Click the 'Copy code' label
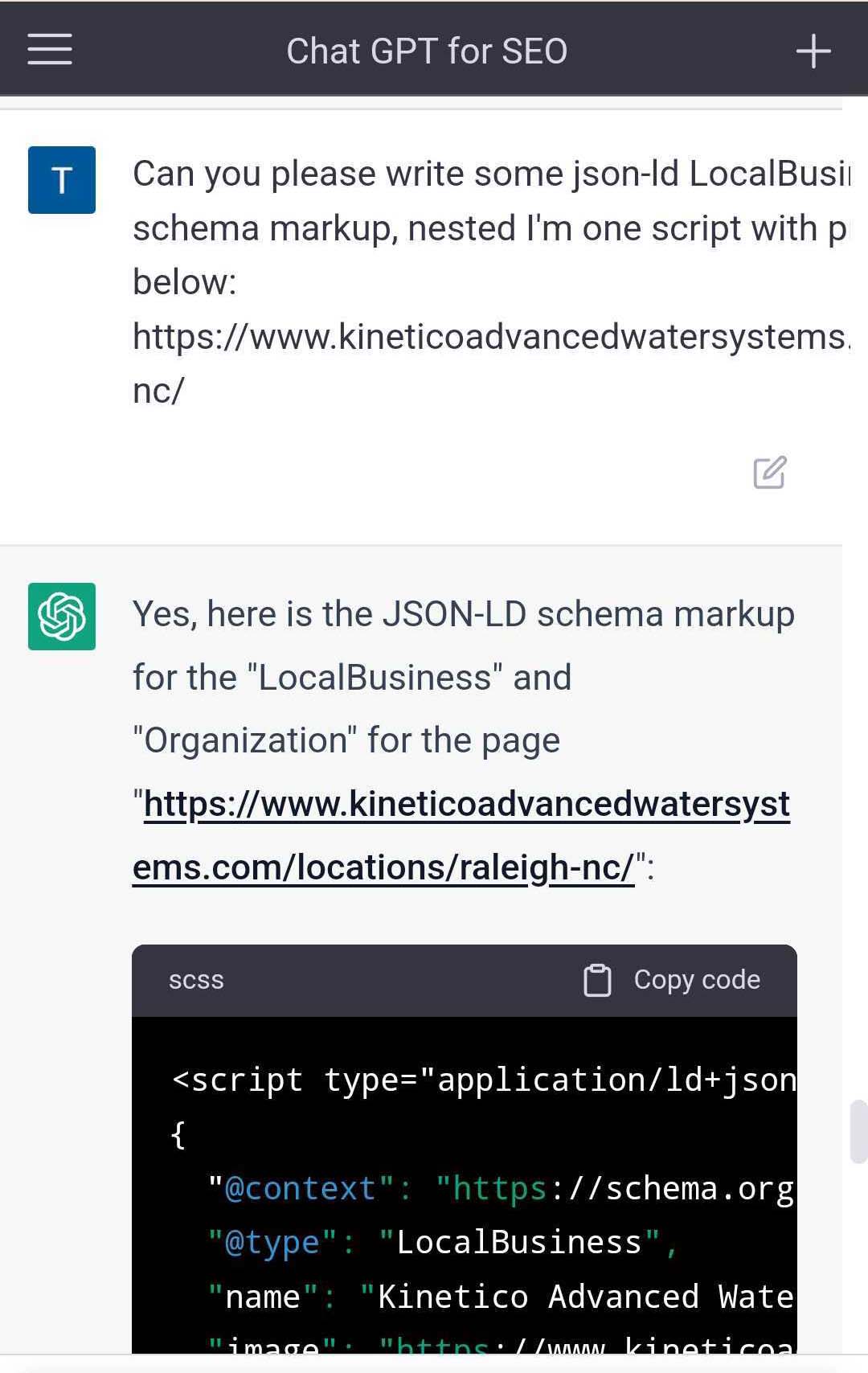Viewport: 868px width, 1373px height. (x=697, y=979)
